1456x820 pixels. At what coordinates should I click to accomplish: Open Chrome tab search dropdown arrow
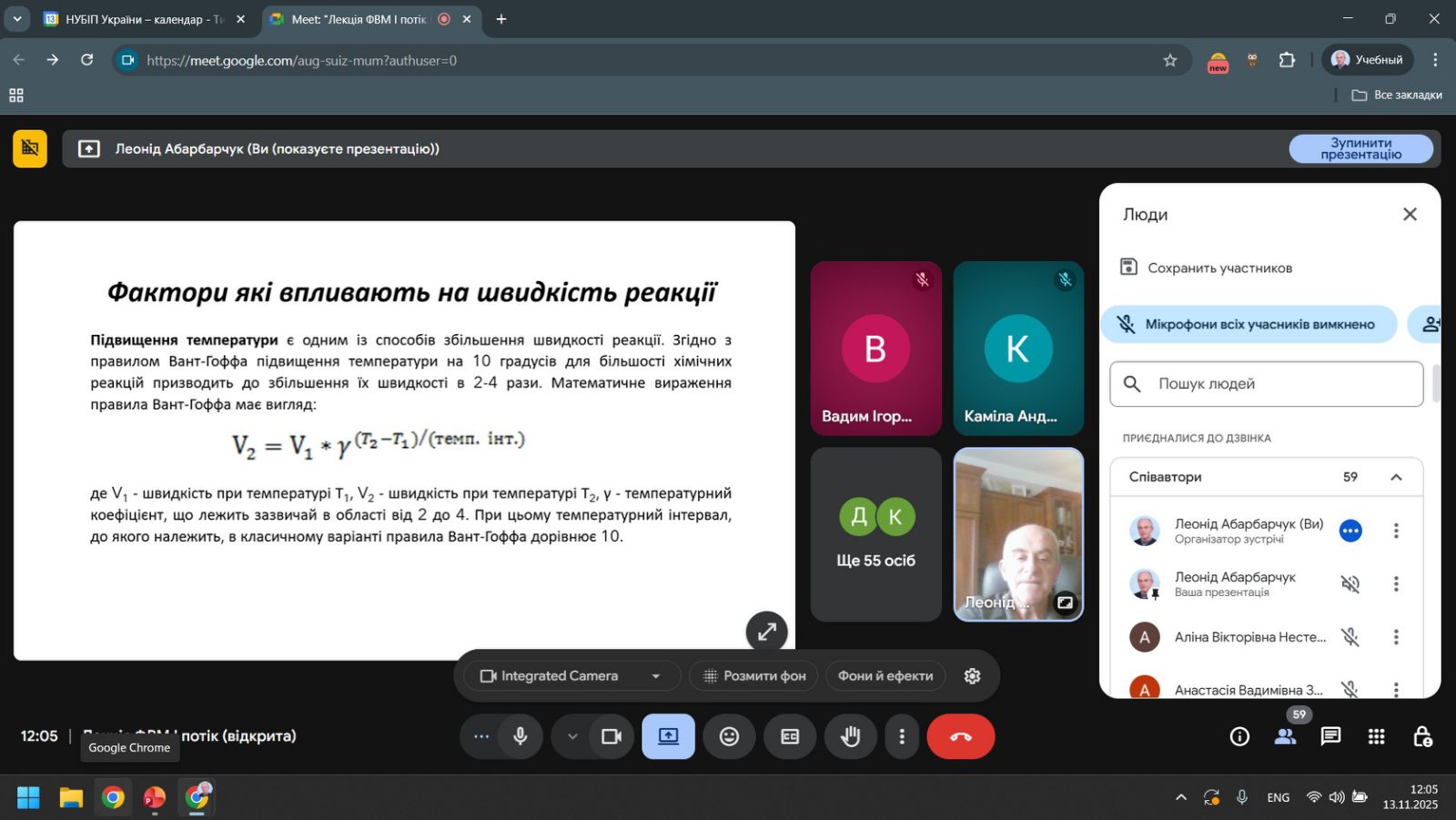[x=16, y=18]
